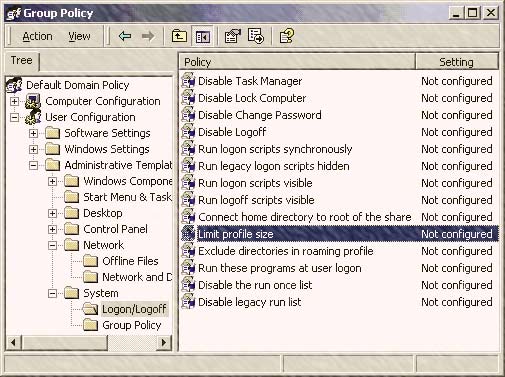Expand the Windows Components node
Image resolution: width=505 pixels, height=377 pixels.
click(x=52, y=181)
